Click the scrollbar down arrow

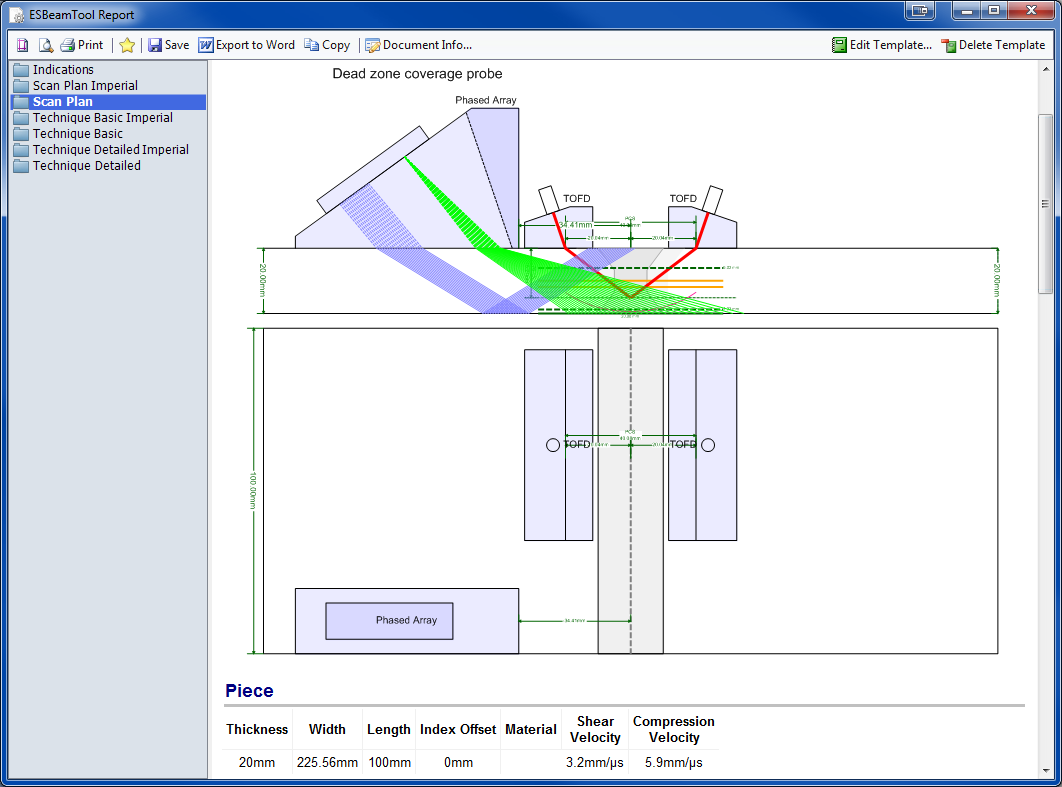1046,771
